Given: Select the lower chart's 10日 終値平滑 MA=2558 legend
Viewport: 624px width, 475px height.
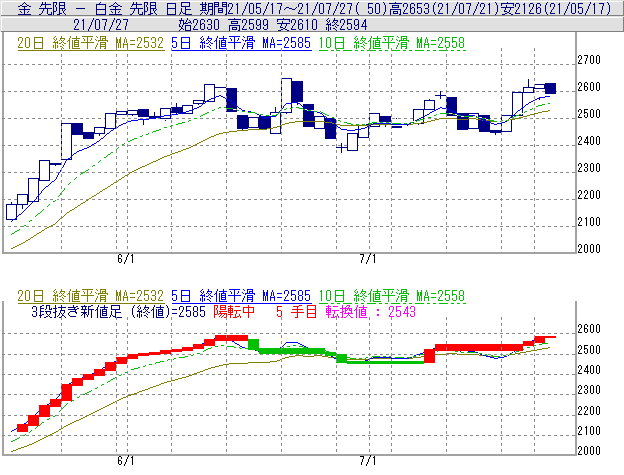Looking at the screenshot, I should click(x=392, y=296).
